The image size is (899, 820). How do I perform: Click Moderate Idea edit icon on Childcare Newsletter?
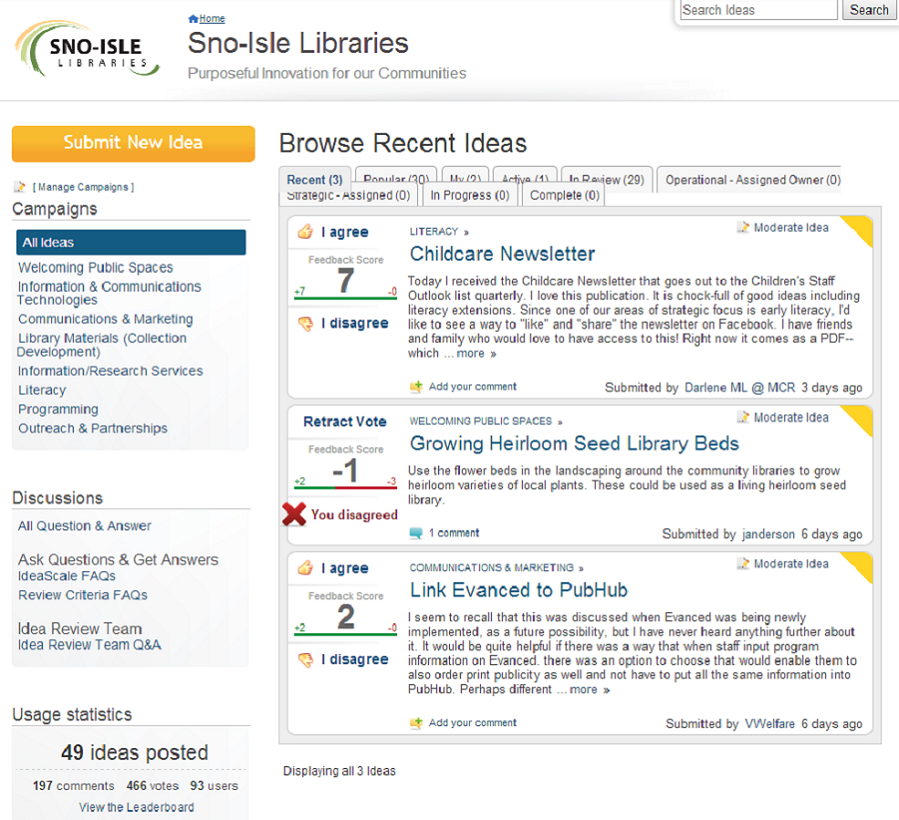click(743, 227)
